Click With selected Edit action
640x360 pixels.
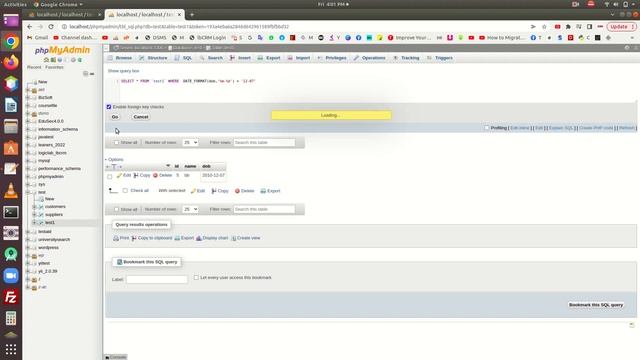coord(198,191)
